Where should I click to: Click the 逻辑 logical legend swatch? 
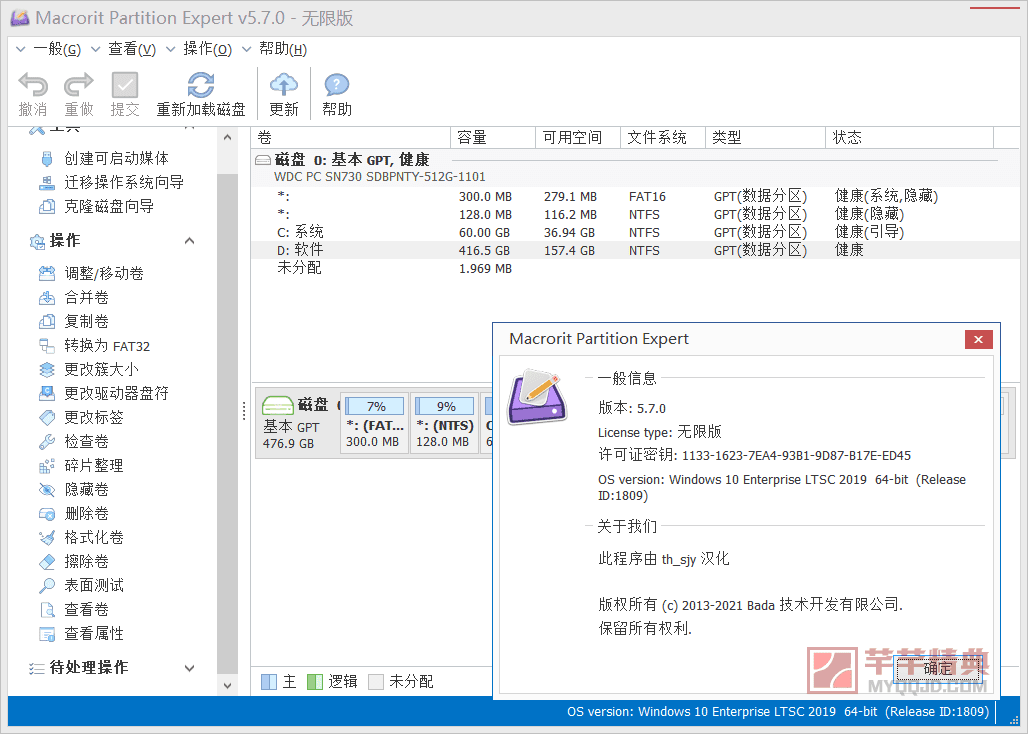[x=315, y=682]
